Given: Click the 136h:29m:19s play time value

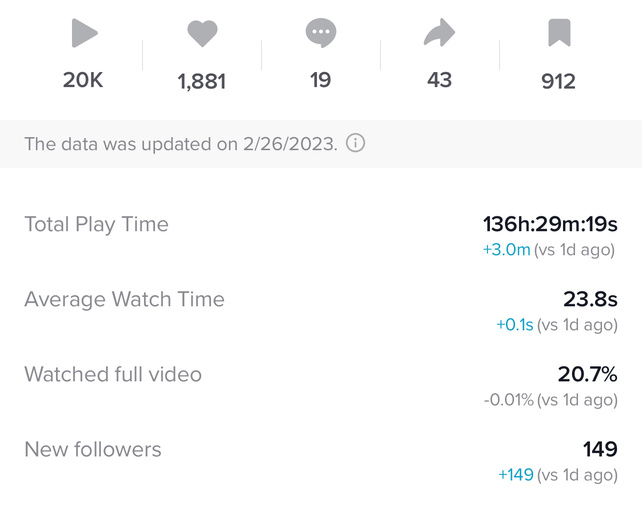Looking at the screenshot, I should (x=550, y=224).
